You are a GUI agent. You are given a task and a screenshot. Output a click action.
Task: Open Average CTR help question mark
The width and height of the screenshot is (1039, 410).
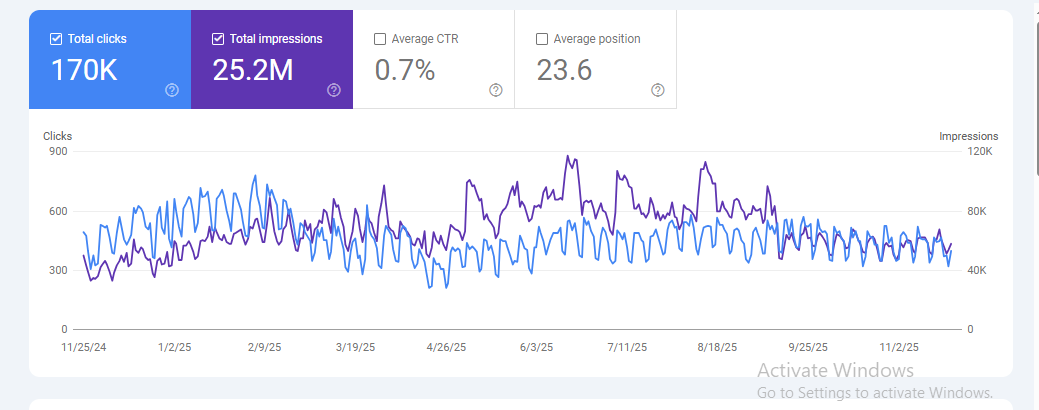[496, 90]
